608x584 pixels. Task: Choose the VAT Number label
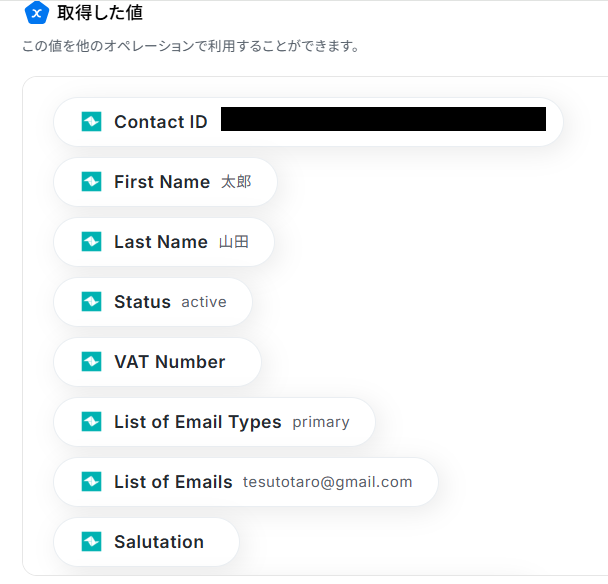pyautogui.click(x=169, y=362)
